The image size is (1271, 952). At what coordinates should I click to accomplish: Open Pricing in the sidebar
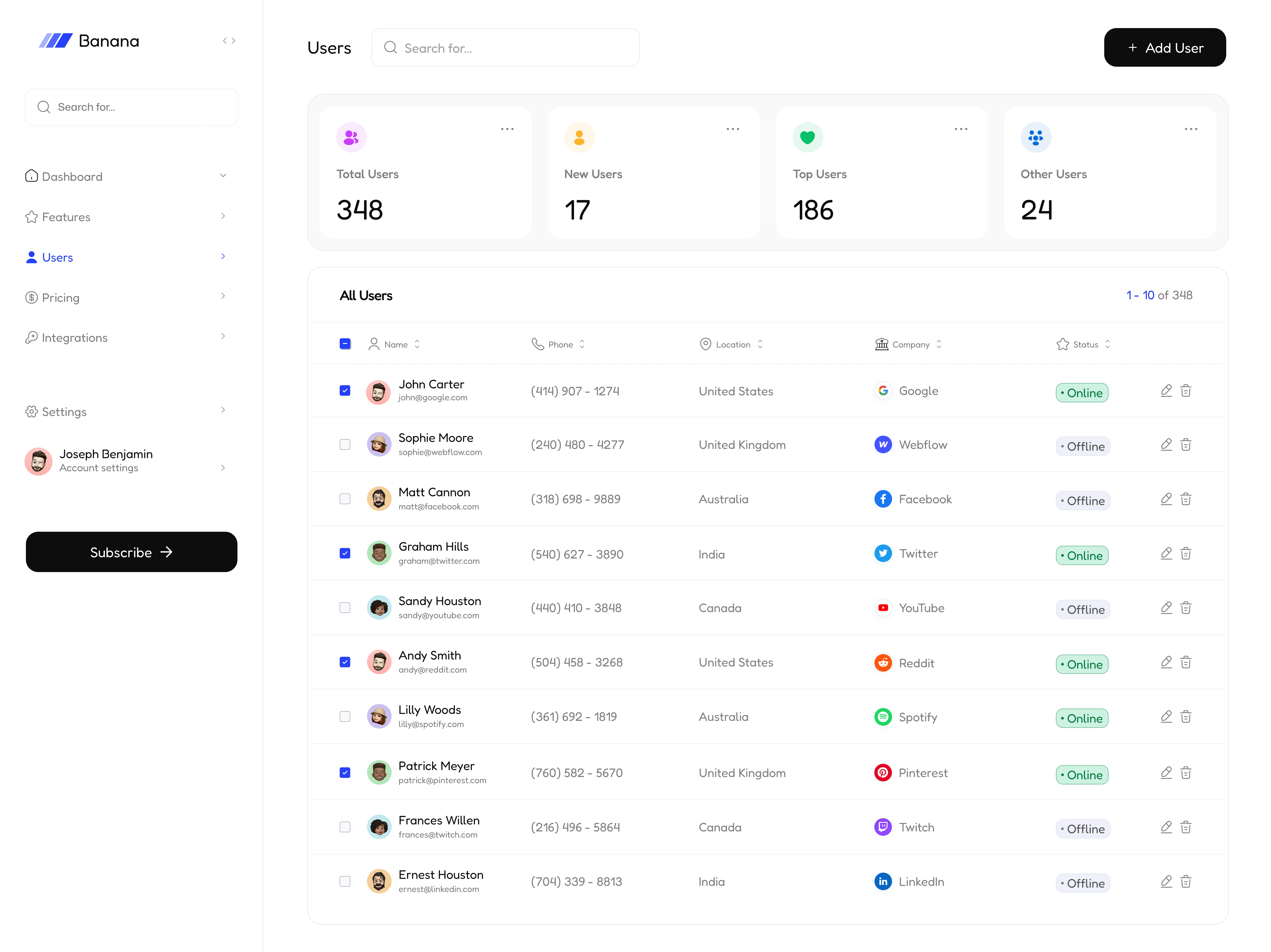(61, 298)
